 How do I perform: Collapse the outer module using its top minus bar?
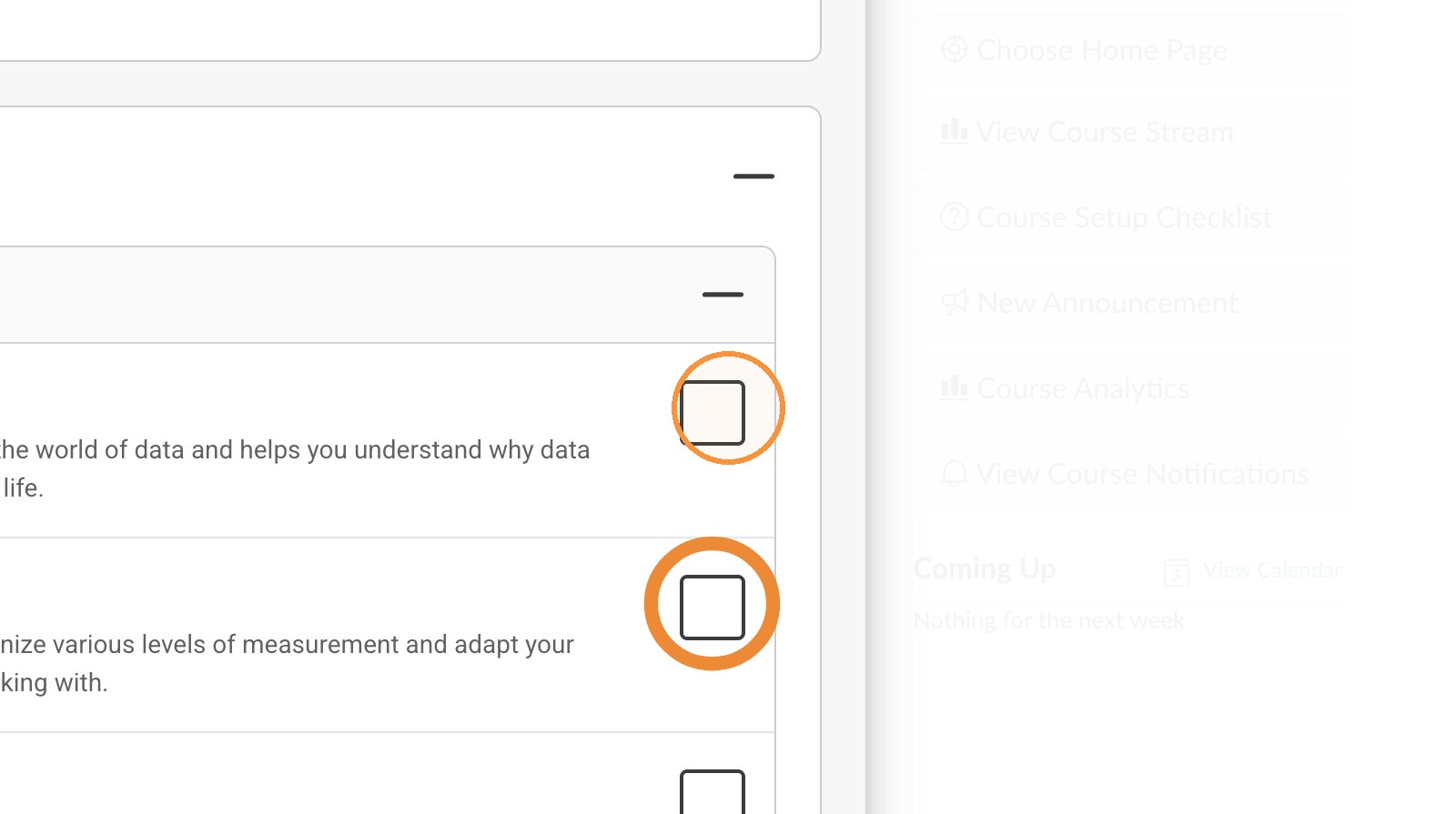(x=753, y=176)
